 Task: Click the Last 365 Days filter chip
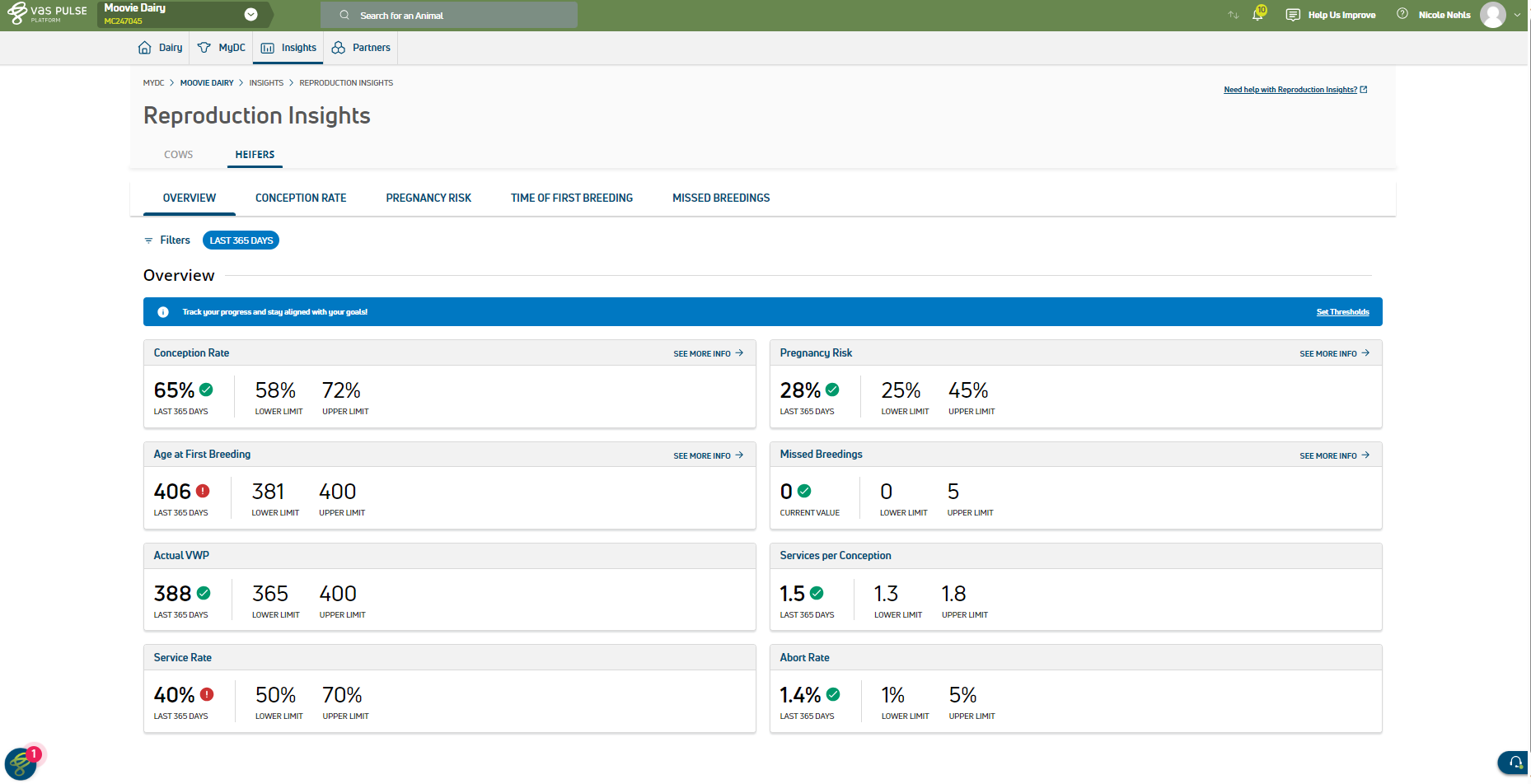(241, 240)
